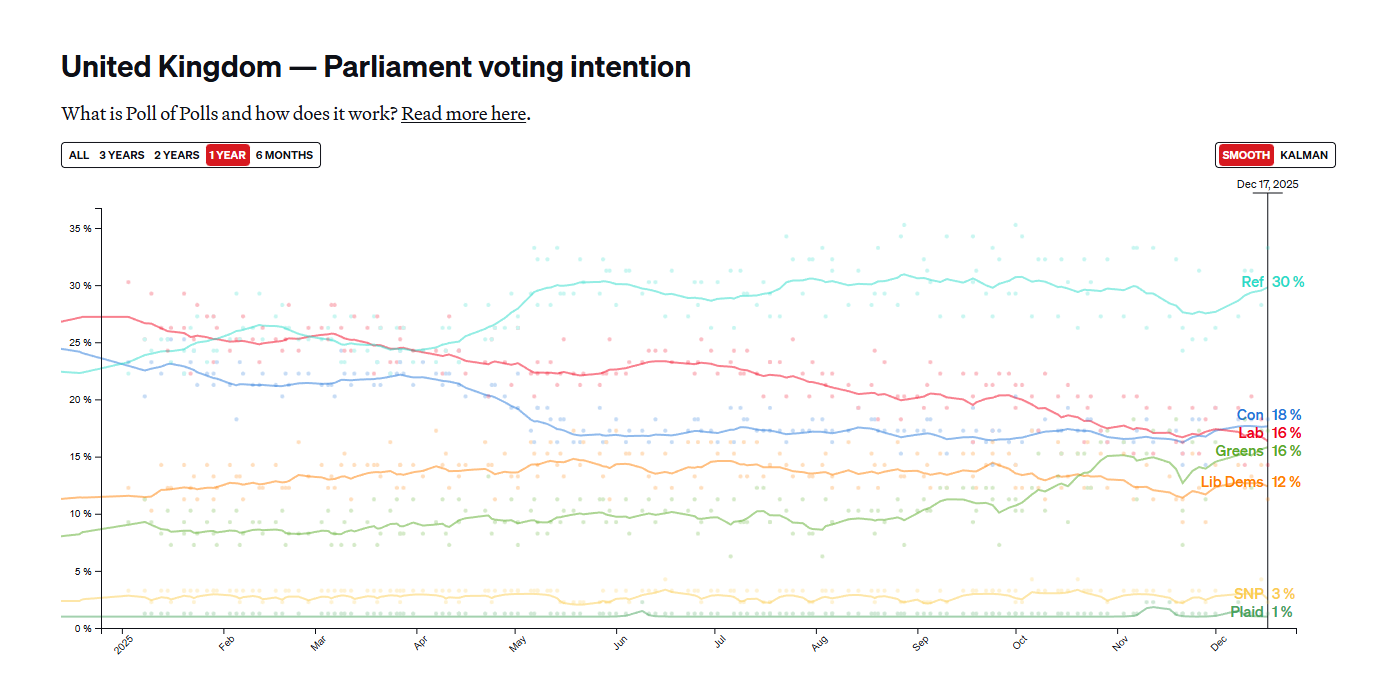Image resolution: width=1376 pixels, height=685 pixels.
Task: Click the Greens 16 % legend label
Action: pos(1257,451)
